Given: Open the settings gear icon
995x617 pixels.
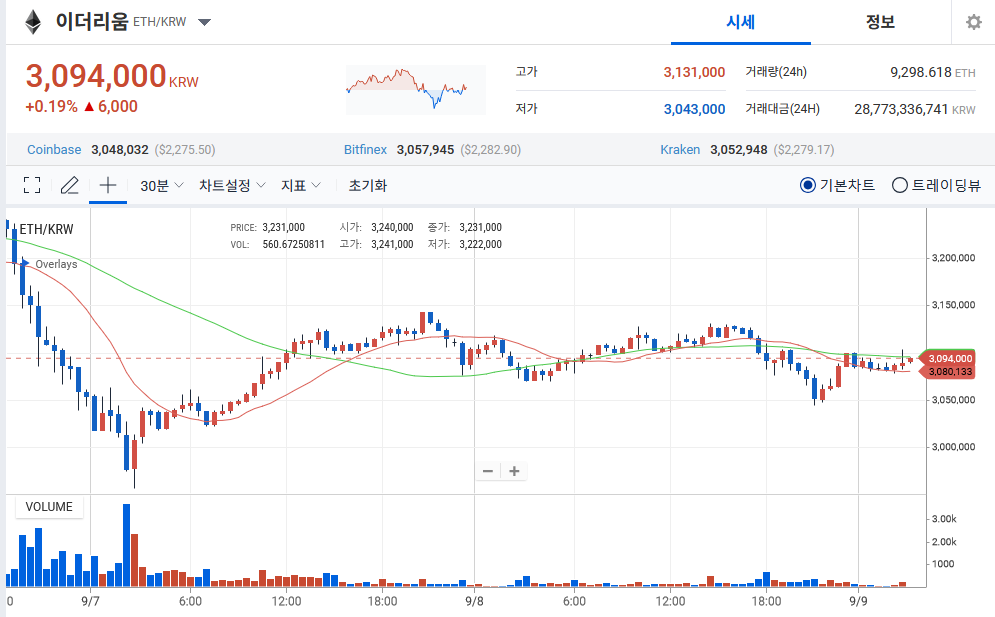Looking at the screenshot, I should (973, 22).
